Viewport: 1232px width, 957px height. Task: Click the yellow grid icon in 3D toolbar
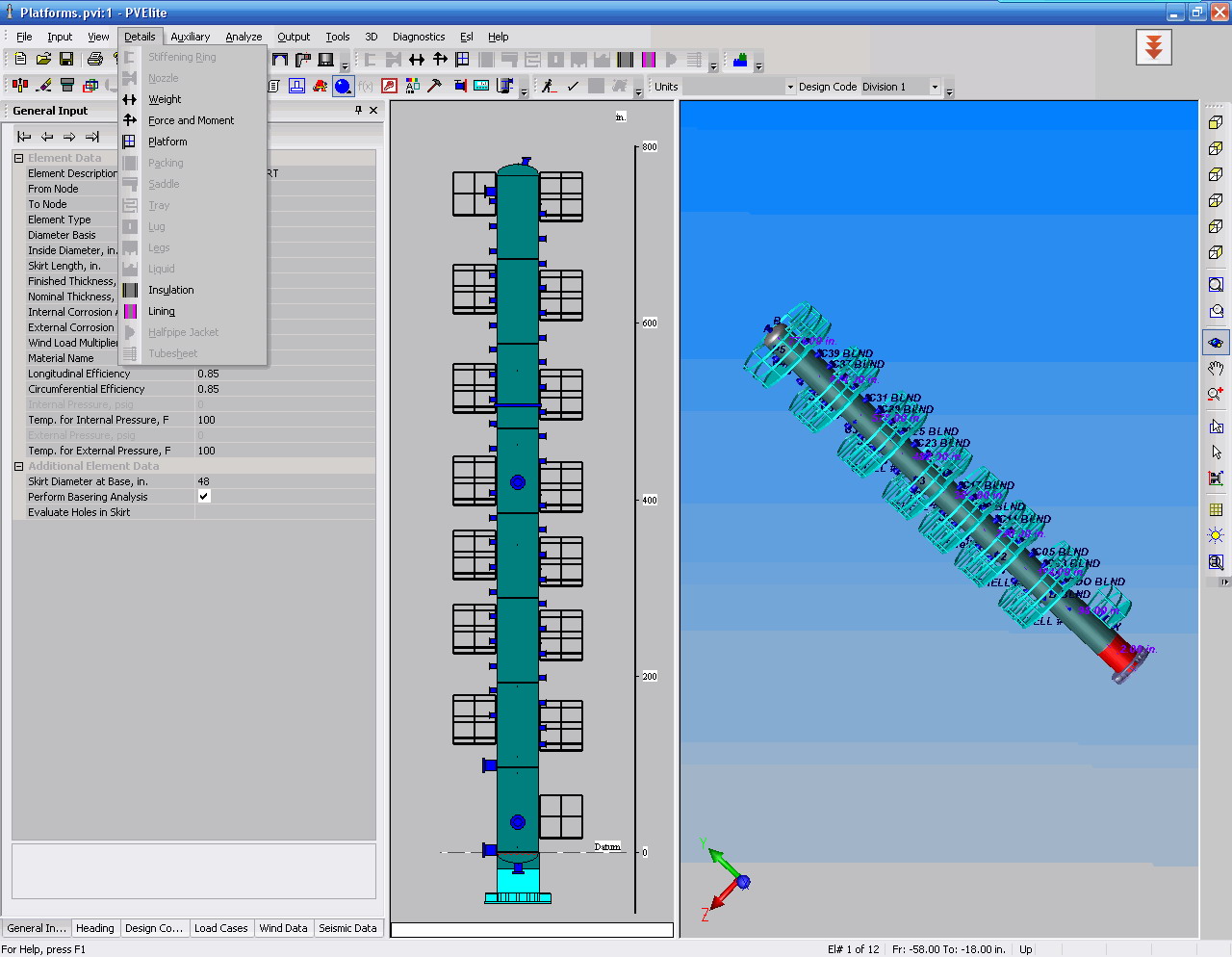click(1216, 509)
